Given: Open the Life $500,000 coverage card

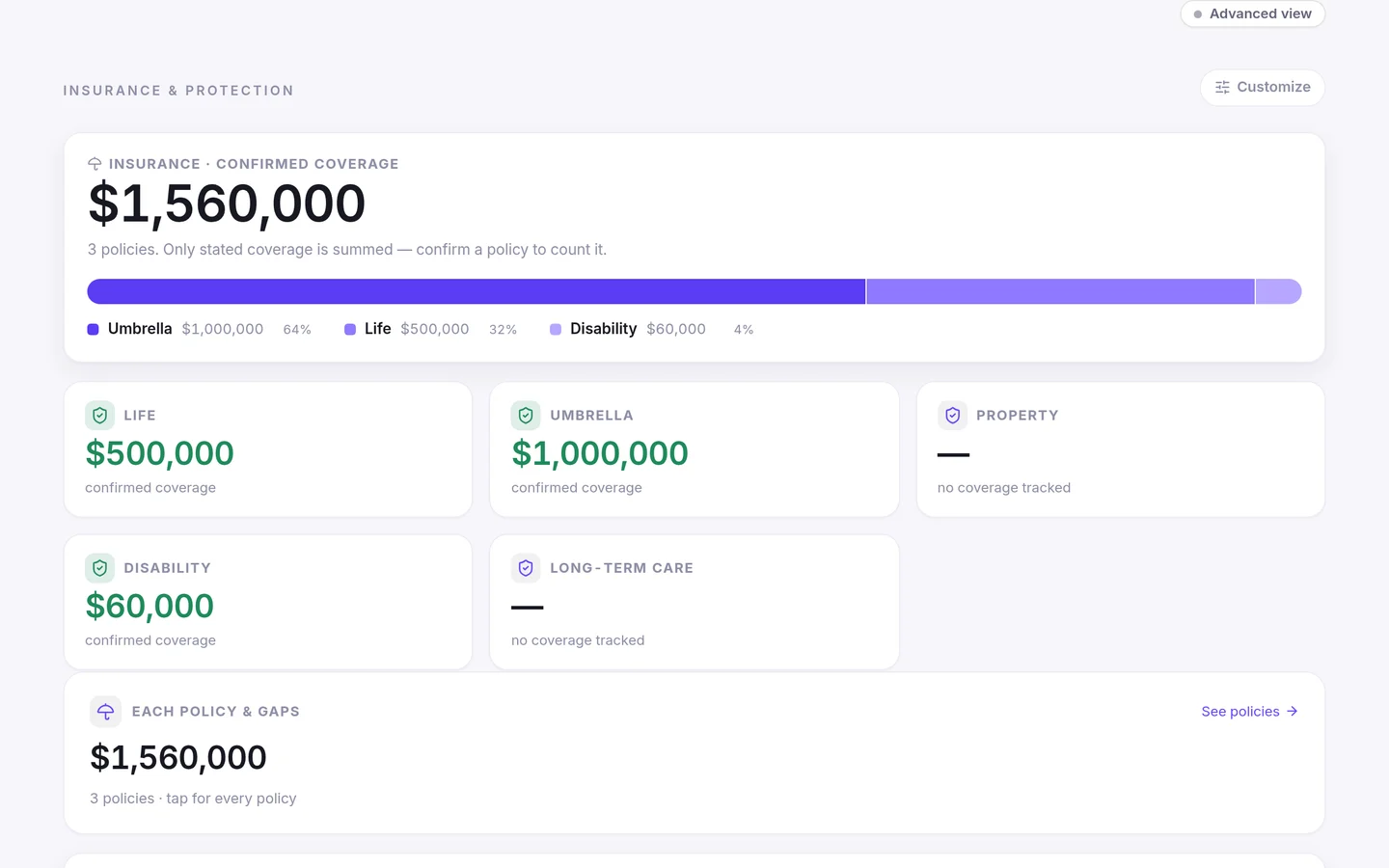Looking at the screenshot, I should click(x=268, y=449).
